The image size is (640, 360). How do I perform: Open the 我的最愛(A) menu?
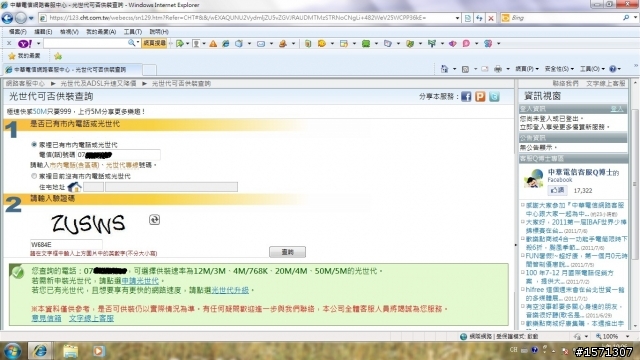click(x=101, y=31)
